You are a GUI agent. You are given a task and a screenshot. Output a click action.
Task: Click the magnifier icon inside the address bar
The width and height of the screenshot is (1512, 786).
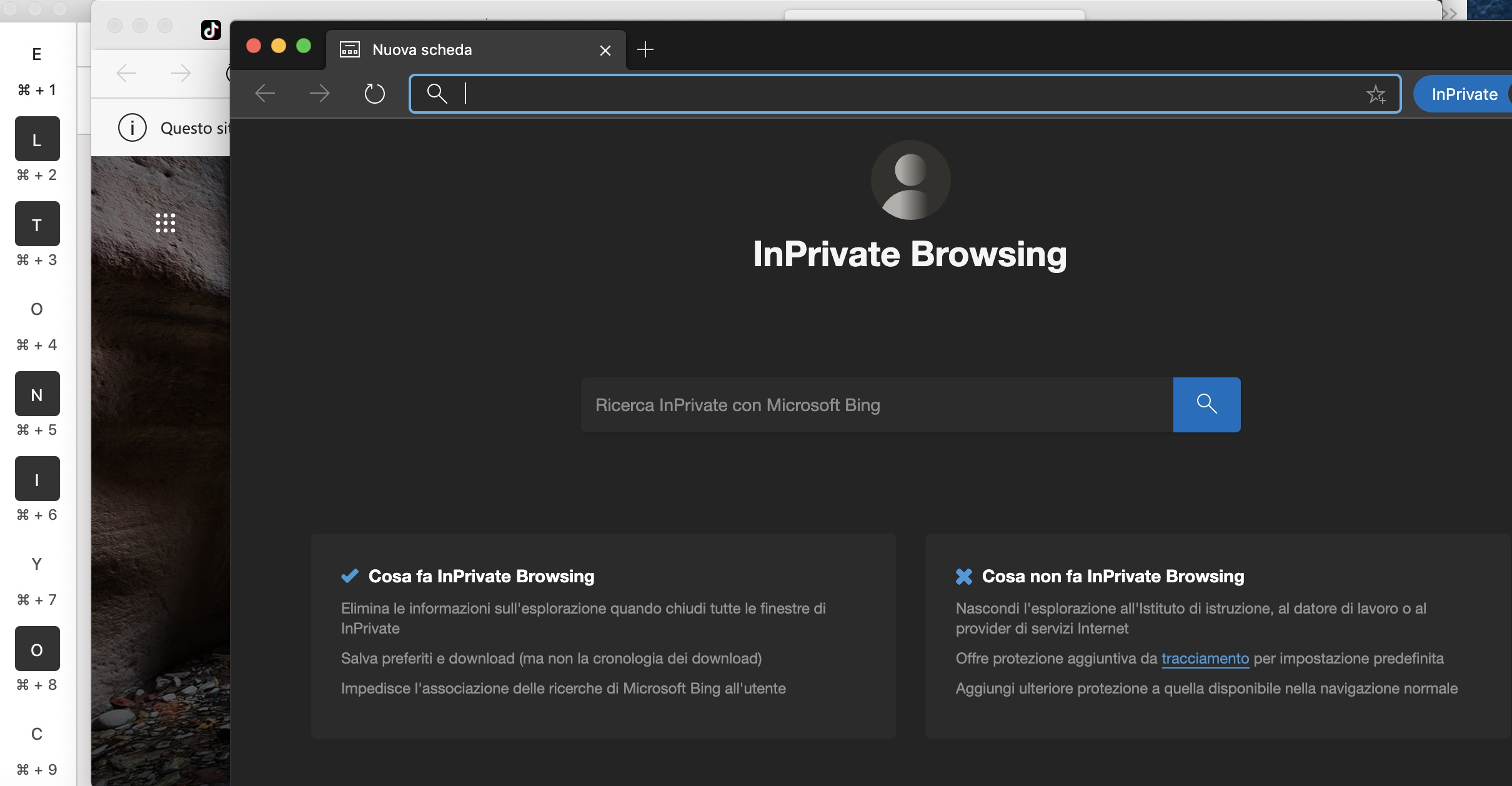pyautogui.click(x=437, y=93)
